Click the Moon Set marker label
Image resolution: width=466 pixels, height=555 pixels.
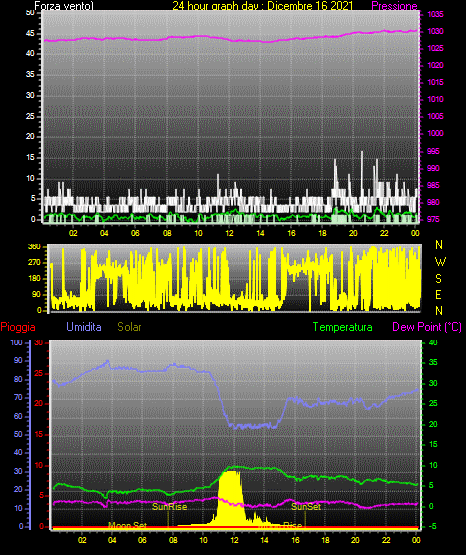127,525
